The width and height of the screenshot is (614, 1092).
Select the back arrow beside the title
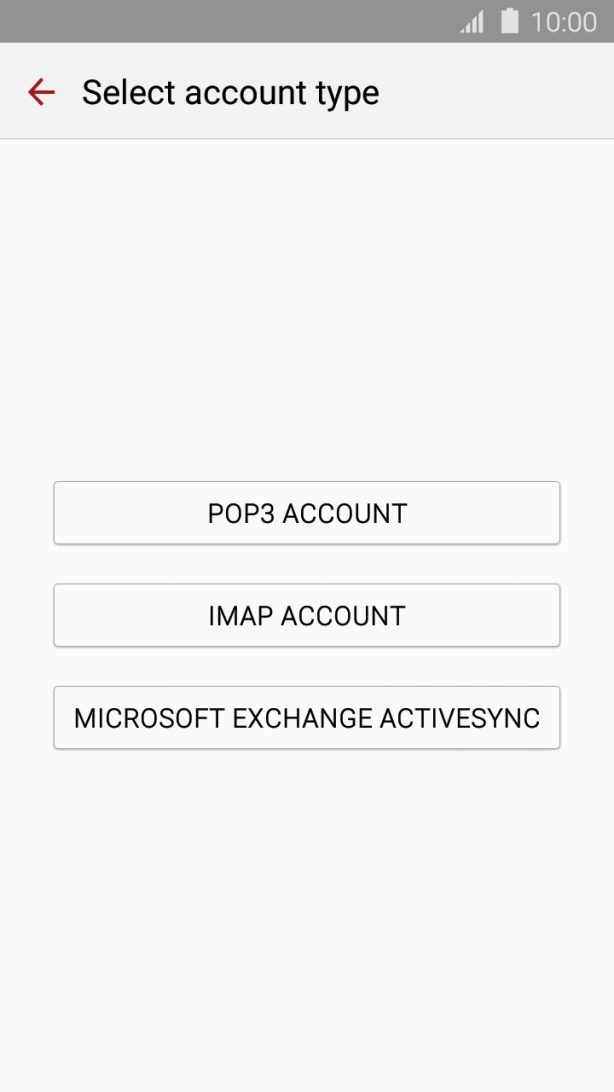pyautogui.click(x=40, y=92)
